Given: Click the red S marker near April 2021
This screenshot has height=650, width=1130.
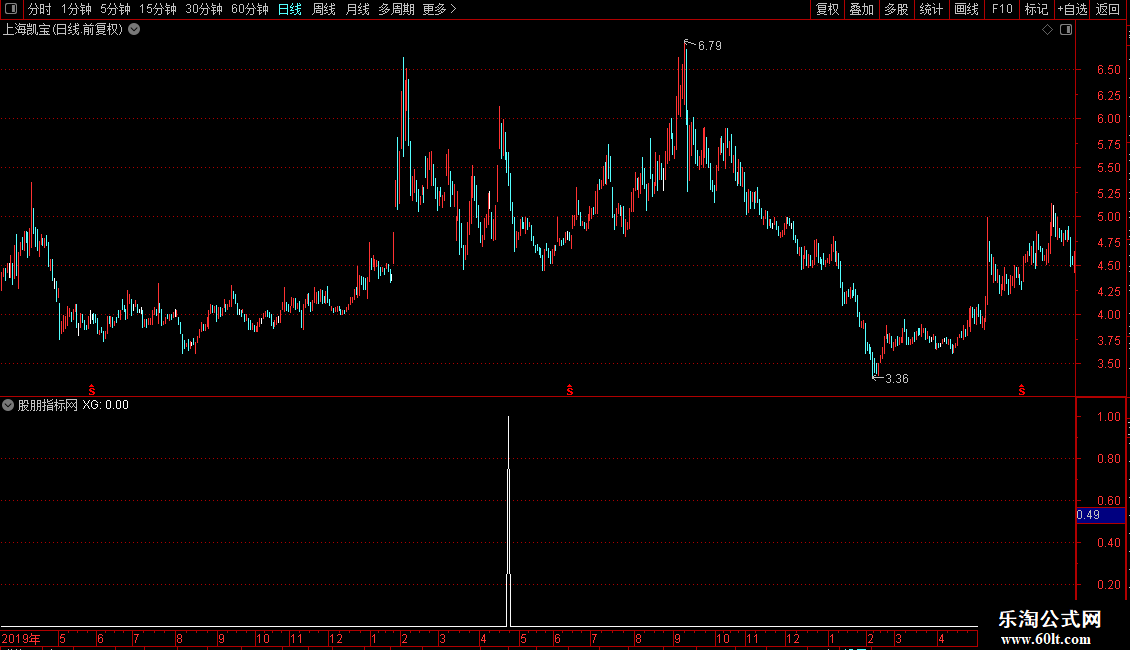Looking at the screenshot, I should [1022, 390].
